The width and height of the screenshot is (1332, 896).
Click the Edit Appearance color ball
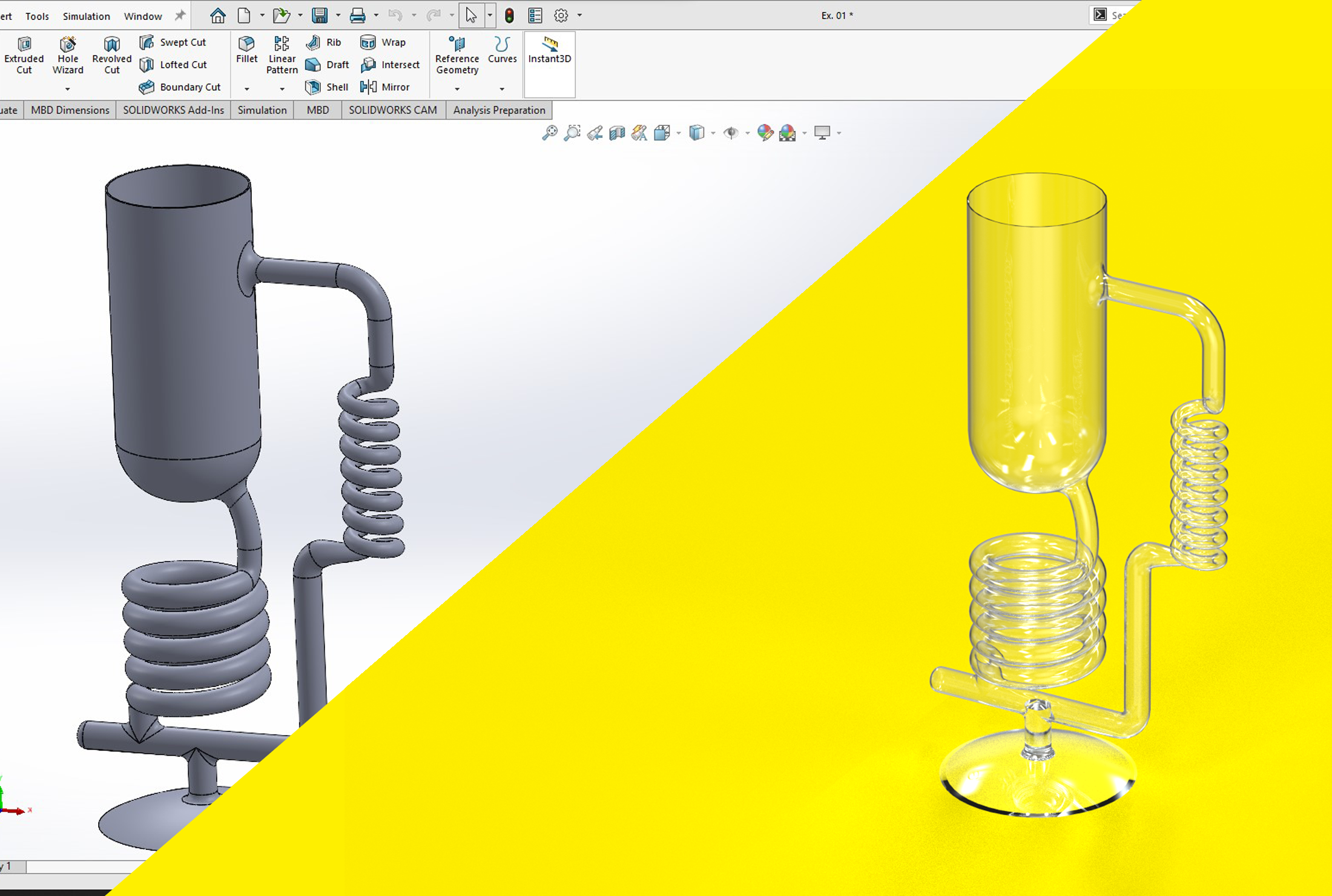click(x=765, y=133)
